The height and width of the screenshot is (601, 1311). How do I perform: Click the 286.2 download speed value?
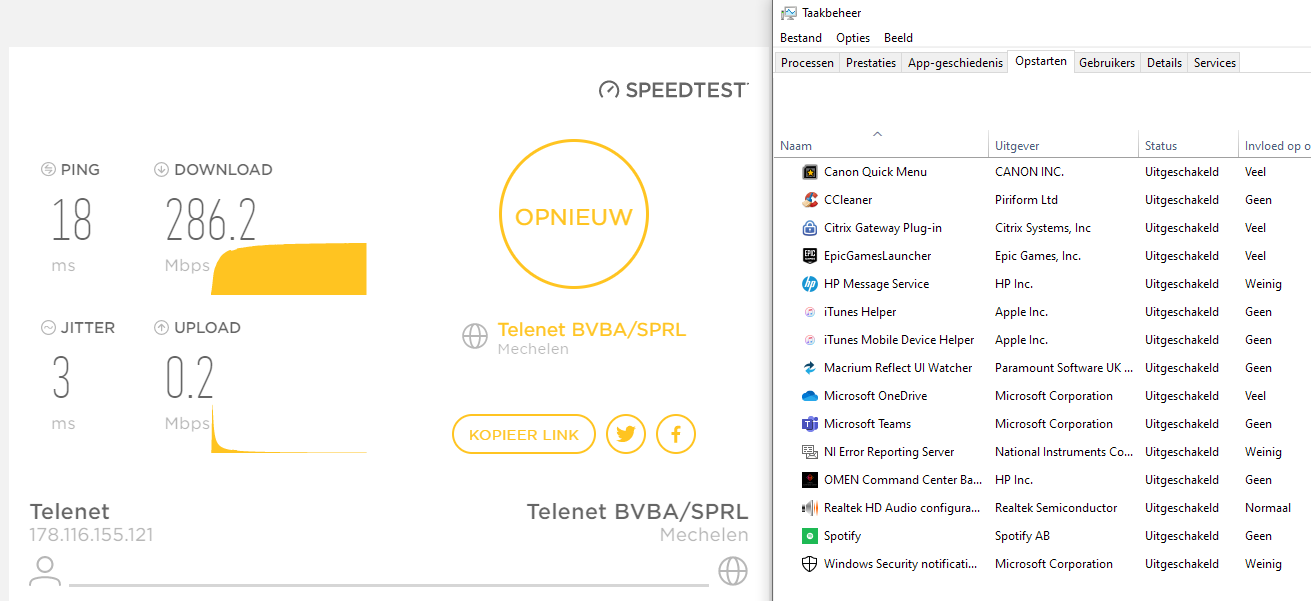coord(211,220)
